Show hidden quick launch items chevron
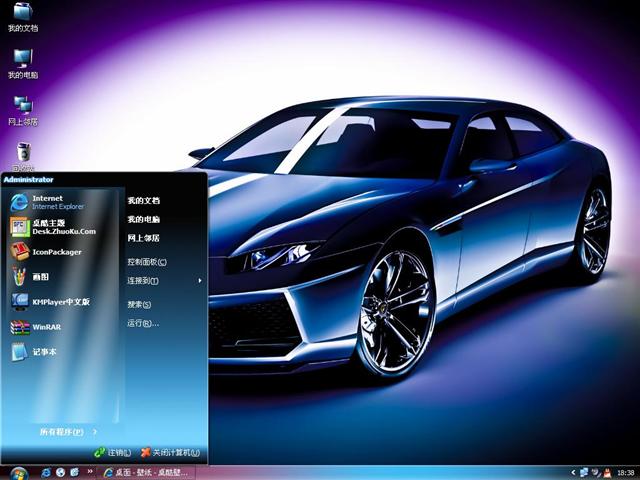The height and width of the screenshot is (480, 640). (x=90, y=472)
